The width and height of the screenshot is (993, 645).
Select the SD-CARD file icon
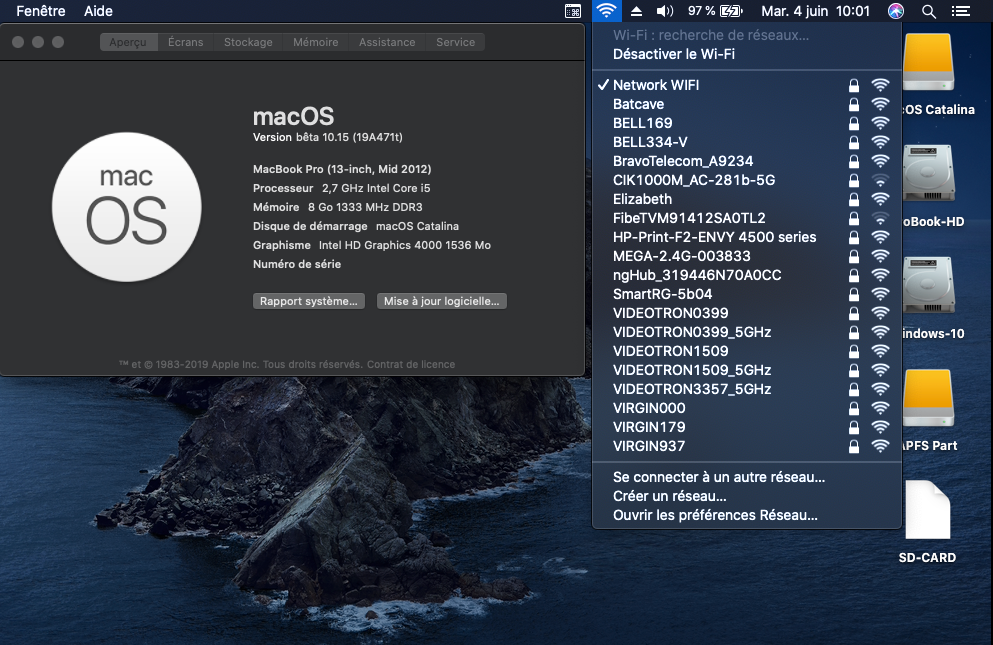point(928,510)
